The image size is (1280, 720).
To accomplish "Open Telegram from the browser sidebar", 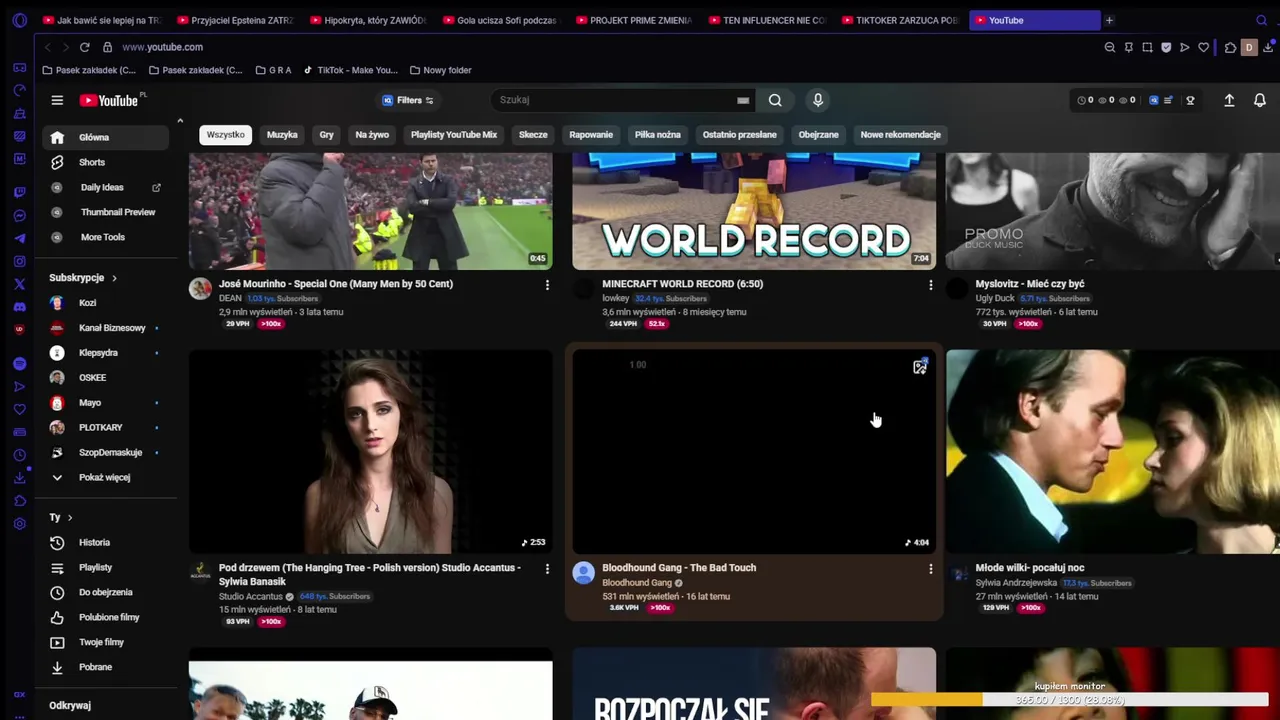I will 19,238.
